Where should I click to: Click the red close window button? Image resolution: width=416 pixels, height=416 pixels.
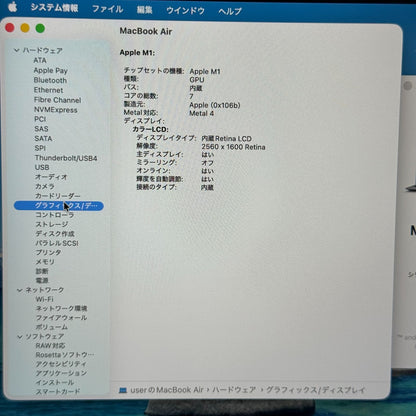coord(10,28)
